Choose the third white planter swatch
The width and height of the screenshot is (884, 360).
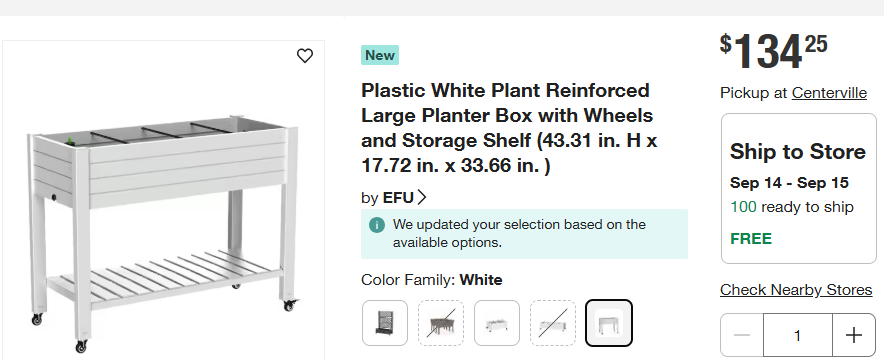click(497, 323)
